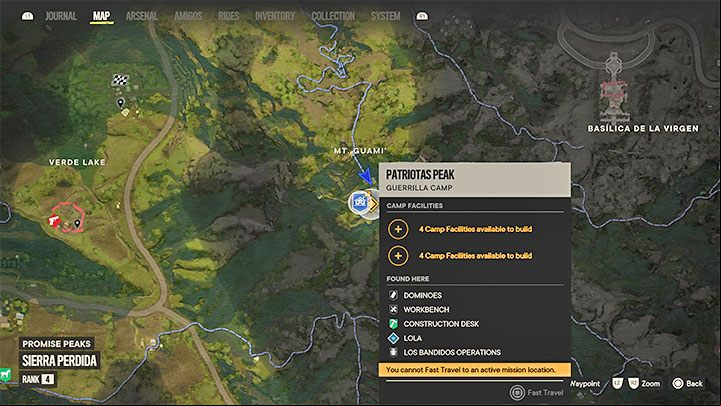Viewport: 721px width, 406px height.
Task: Click the Promise Peaks region label
Action: pyautogui.click(x=57, y=344)
